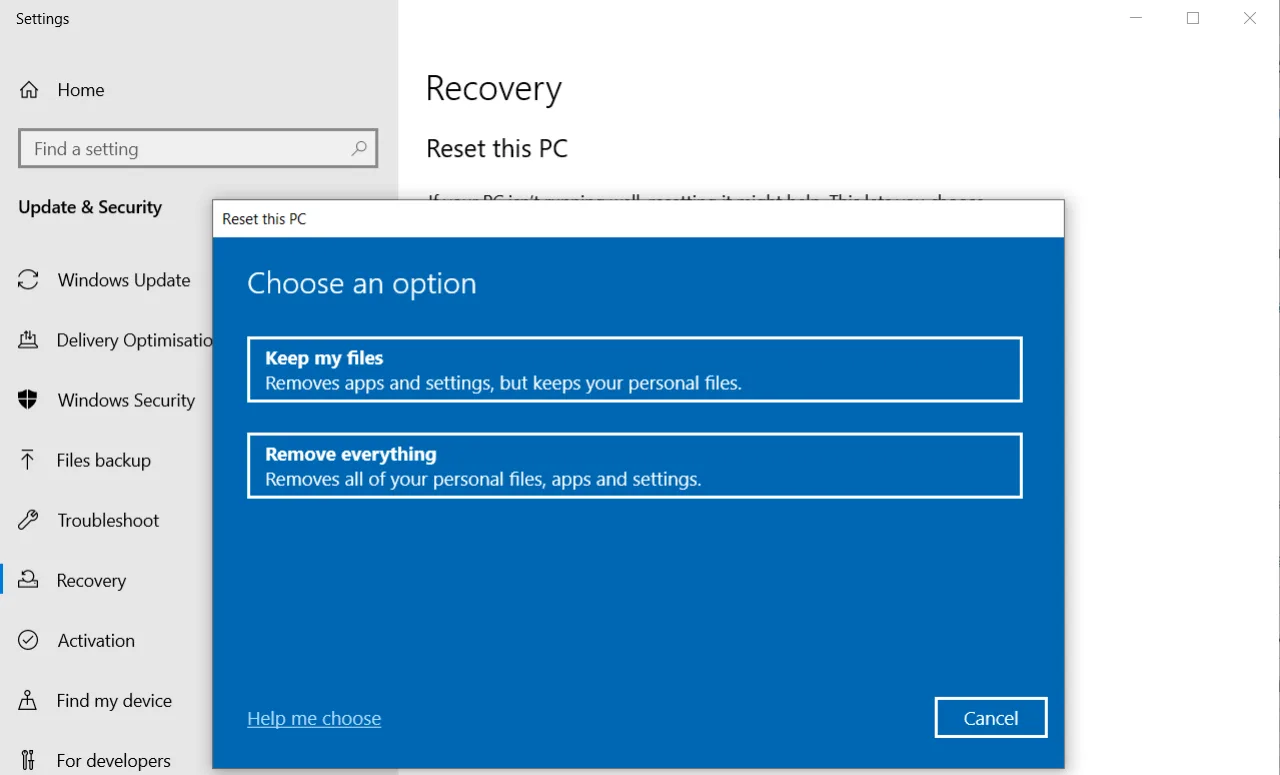This screenshot has height=775, width=1280.
Task: Open Find my device
Action: 113,700
